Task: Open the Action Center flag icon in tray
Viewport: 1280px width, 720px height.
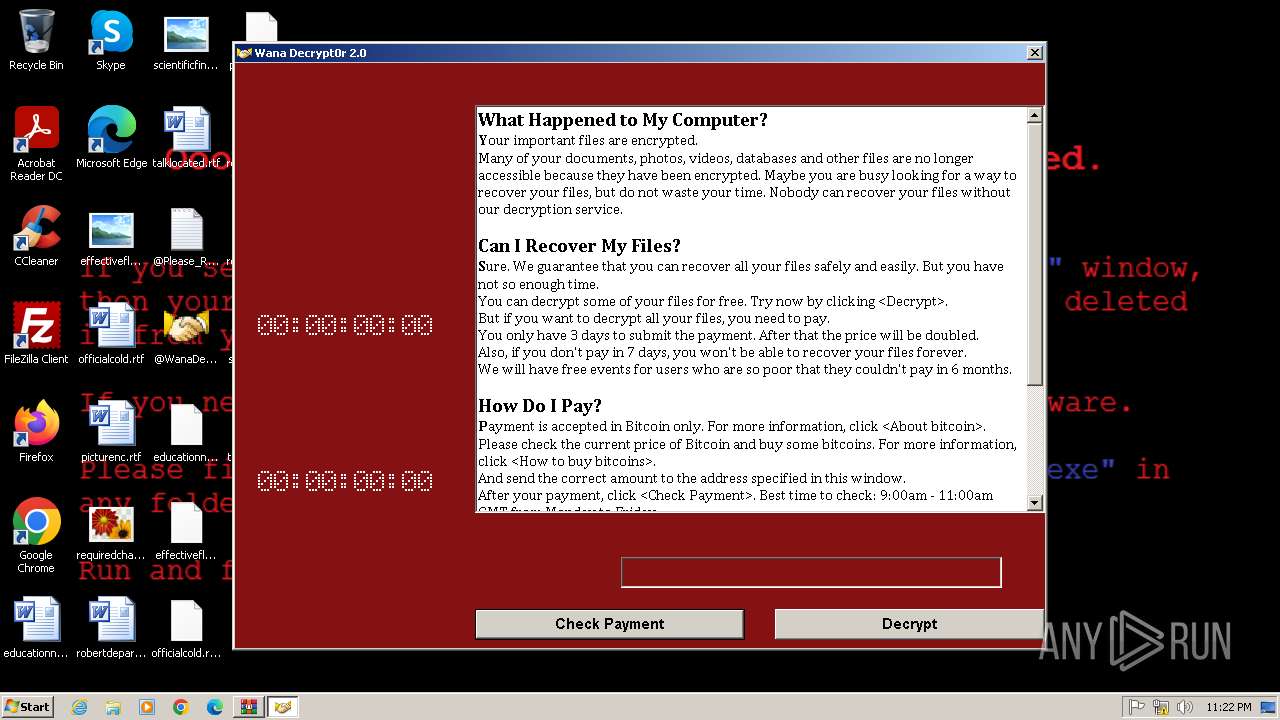Action: 1137,707
